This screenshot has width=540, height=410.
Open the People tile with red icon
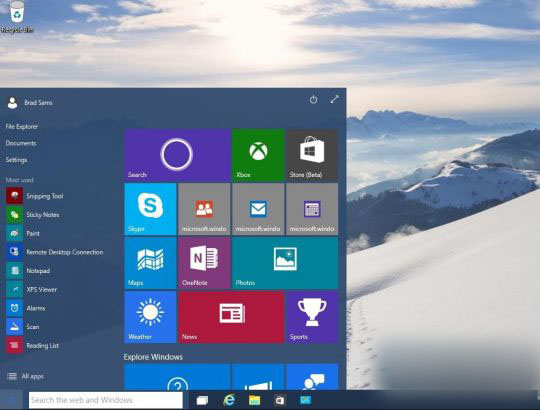pyautogui.click(x=204, y=209)
